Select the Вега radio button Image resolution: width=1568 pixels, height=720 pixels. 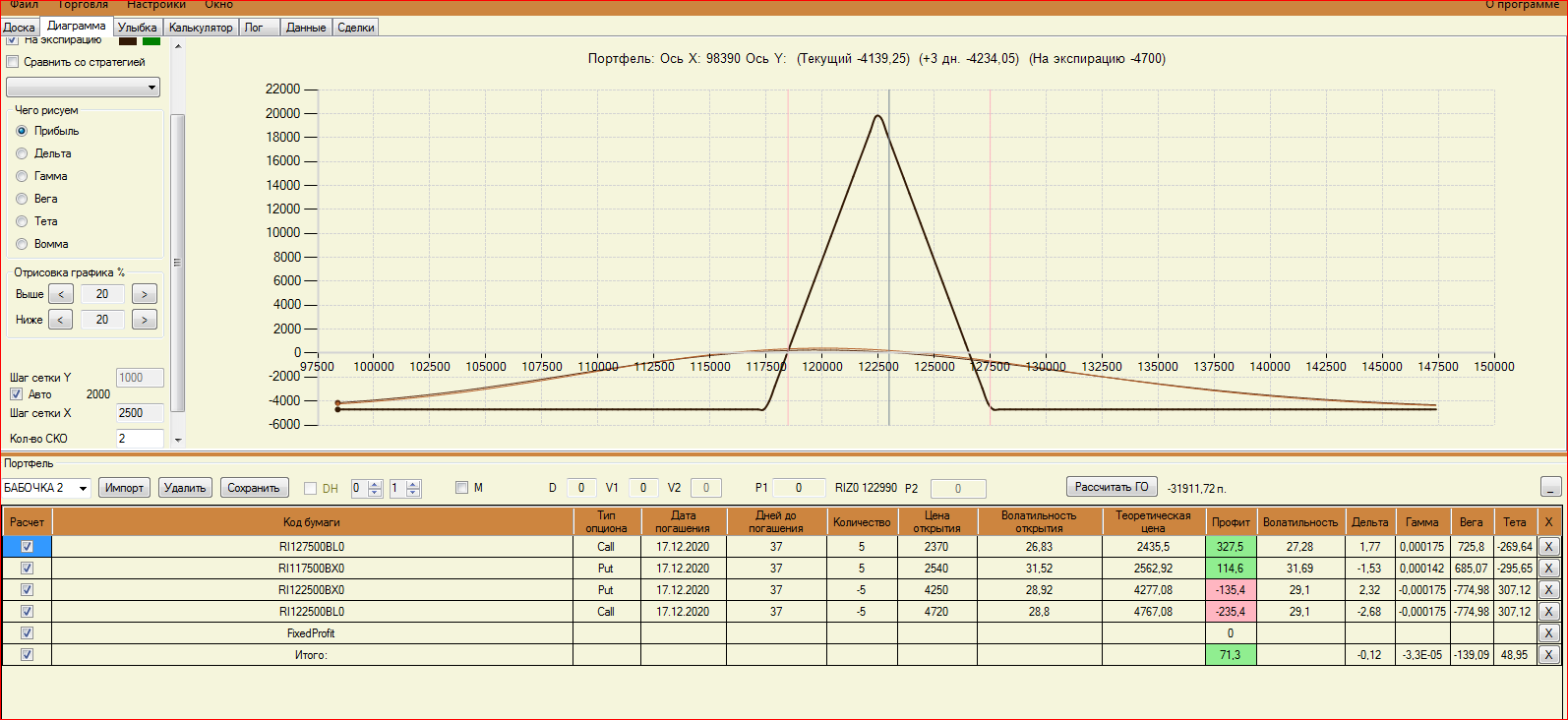22,199
